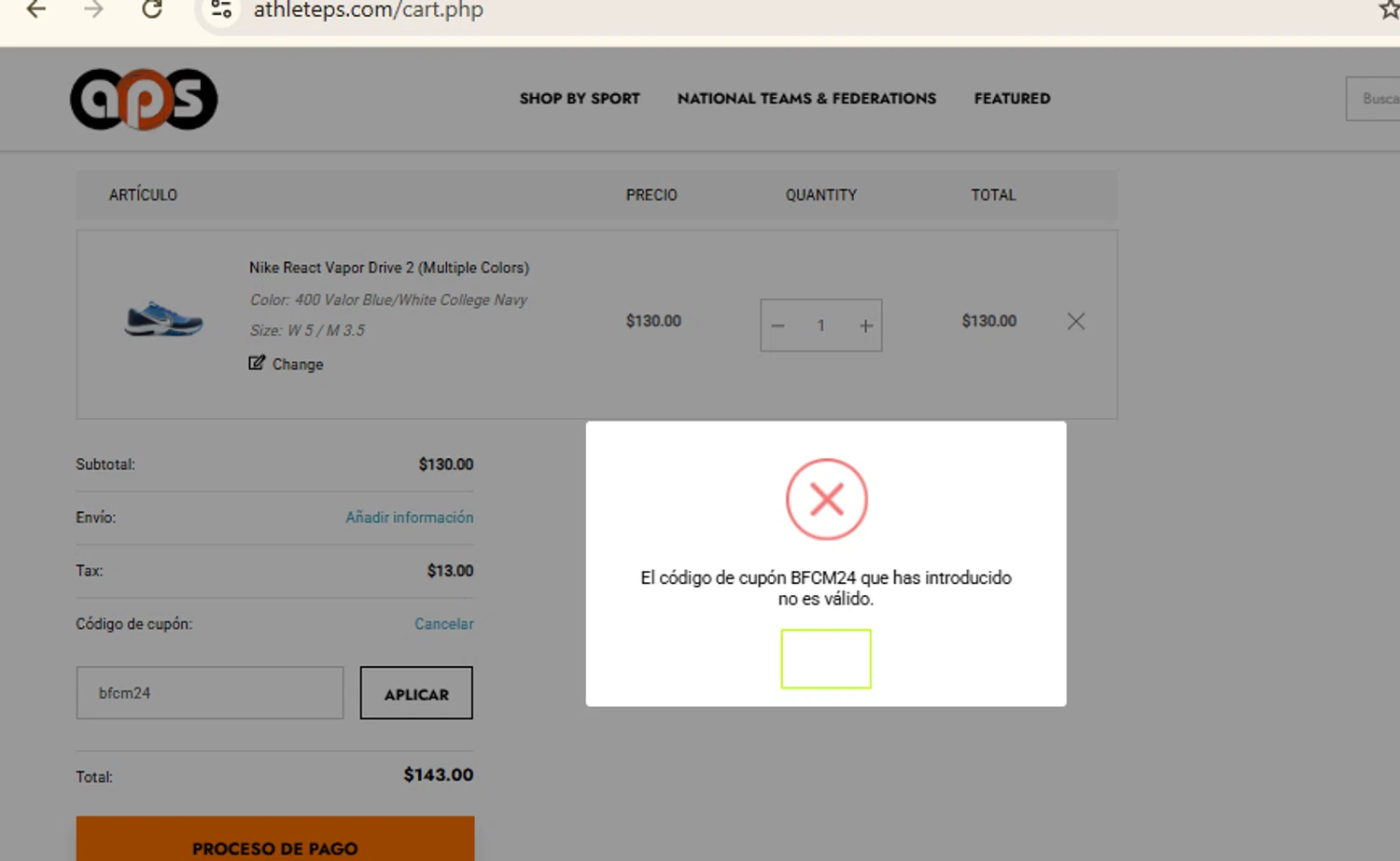Image resolution: width=1400 pixels, height=861 pixels.
Task: Click the PRECIO column header
Action: (x=651, y=195)
